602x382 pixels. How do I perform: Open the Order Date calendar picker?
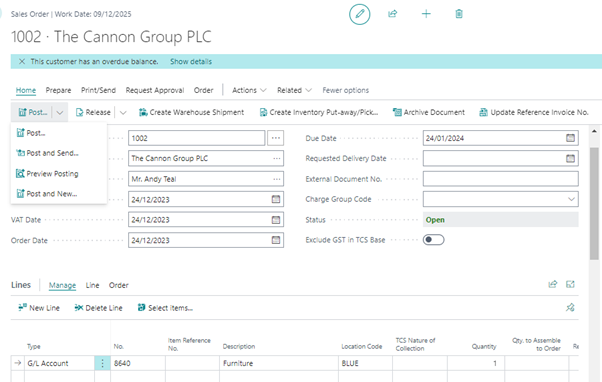pyautogui.click(x=276, y=240)
